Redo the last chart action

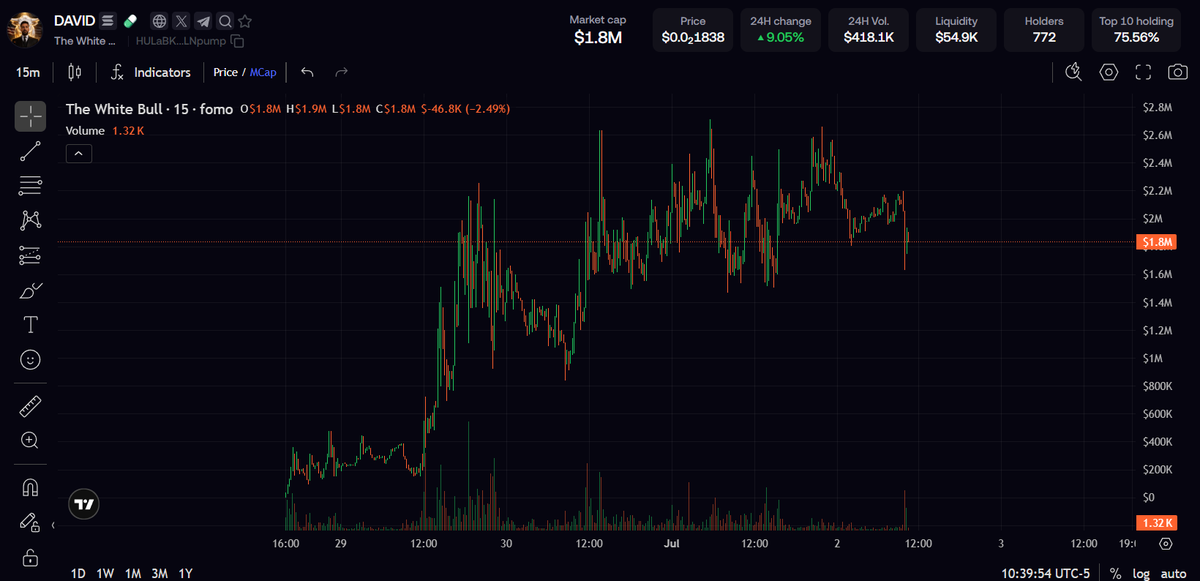tap(342, 72)
